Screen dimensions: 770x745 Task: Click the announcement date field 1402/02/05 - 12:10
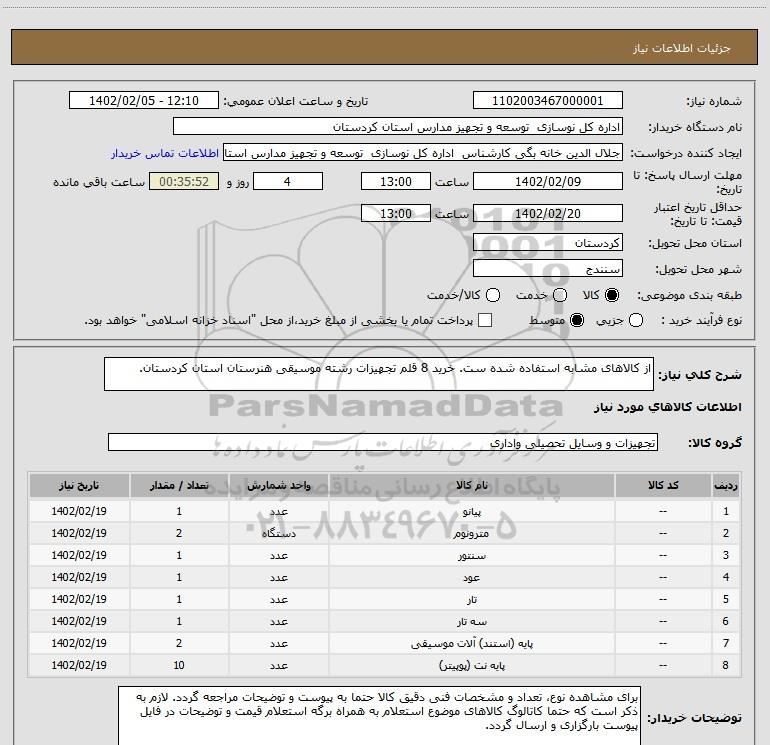point(144,101)
